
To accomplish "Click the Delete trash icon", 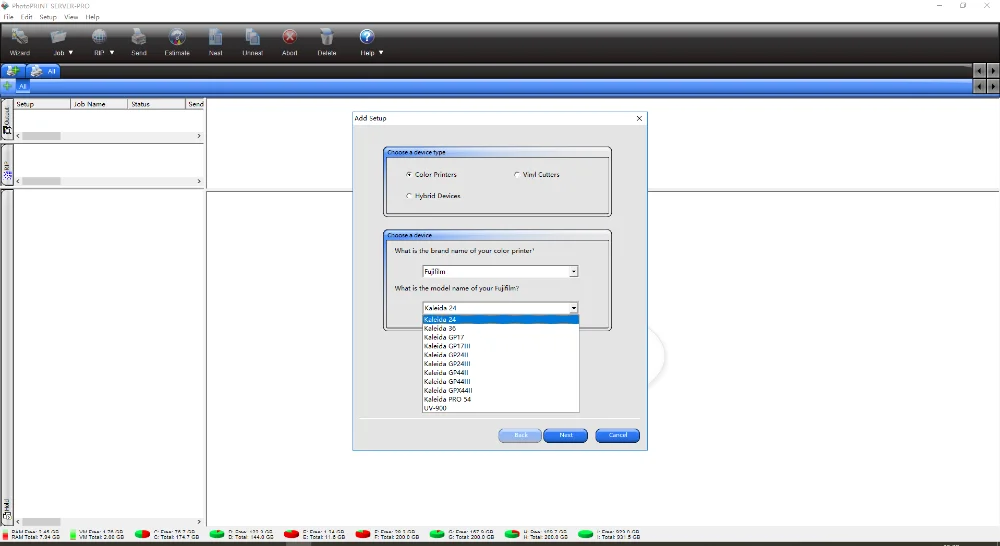I will tap(327, 37).
